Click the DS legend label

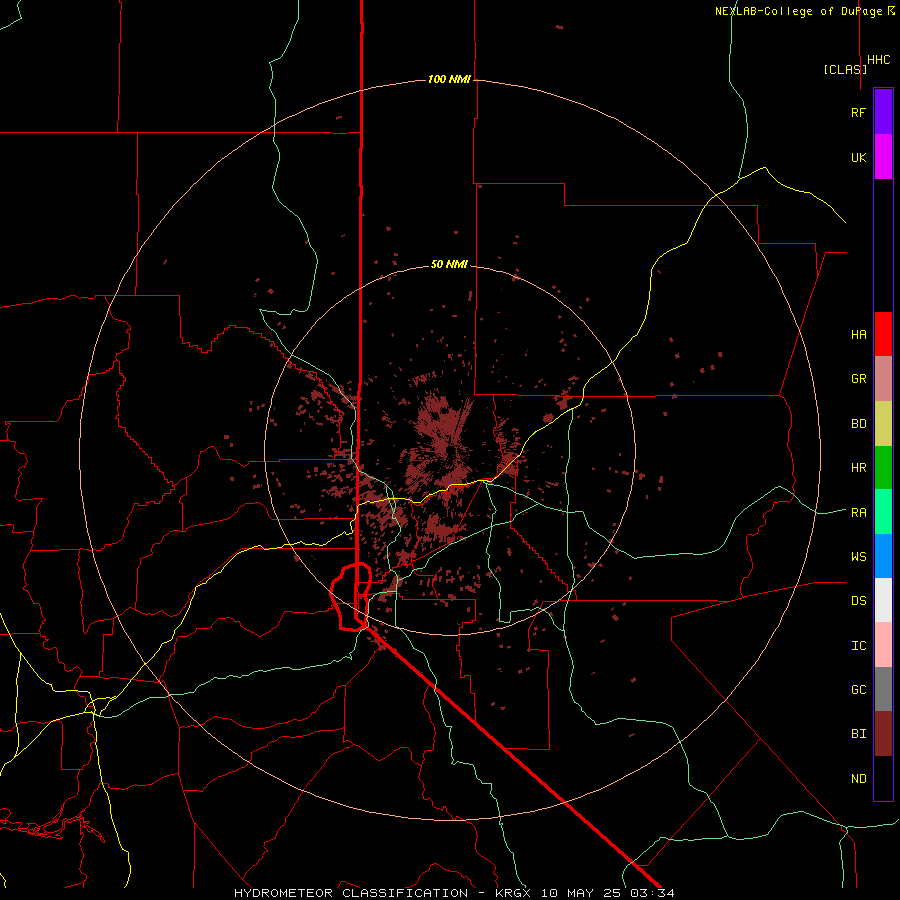(x=858, y=600)
